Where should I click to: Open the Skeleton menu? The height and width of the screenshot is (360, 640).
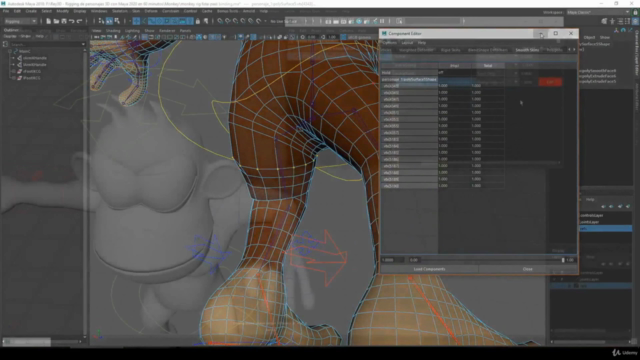tap(120, 11)
